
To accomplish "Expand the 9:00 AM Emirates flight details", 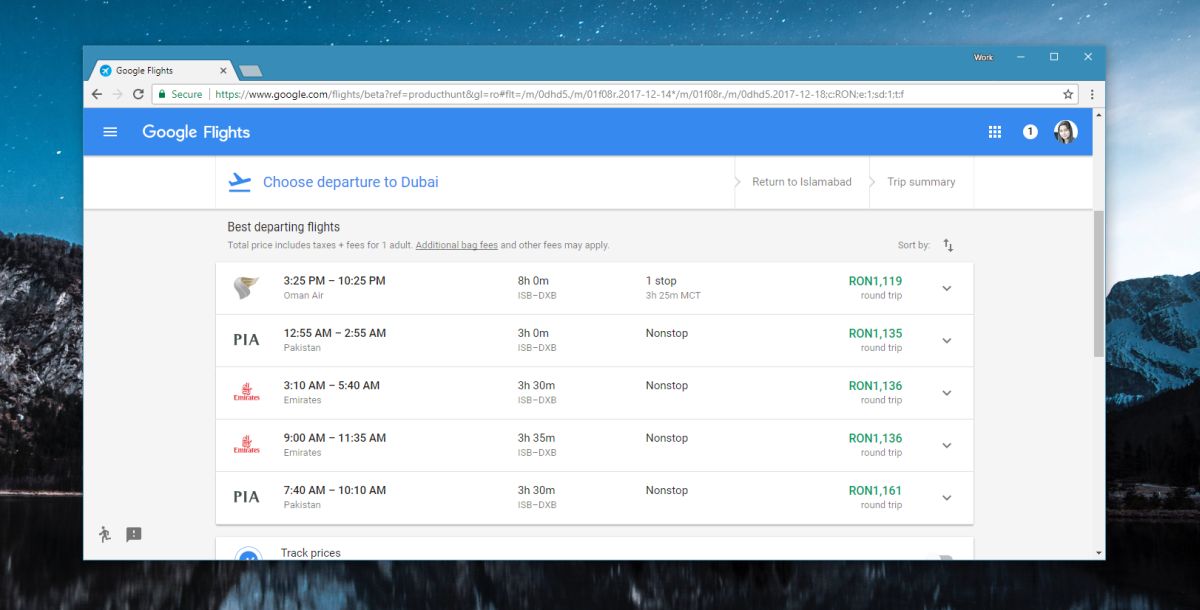I will click(947, 445).
